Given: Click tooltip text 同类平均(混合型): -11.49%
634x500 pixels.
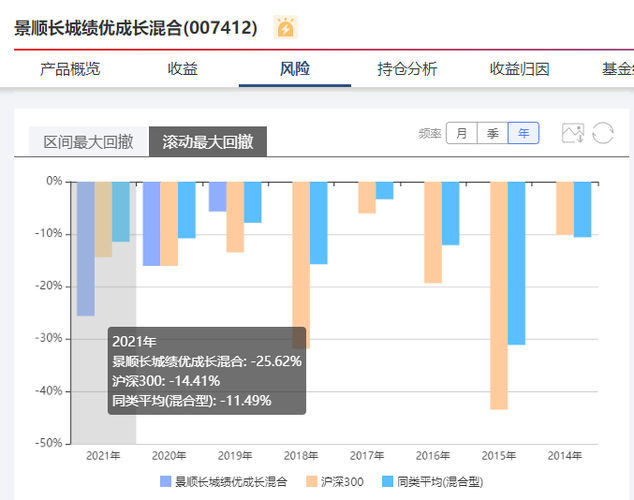Looking at the screenshot, I should (192, 401).
